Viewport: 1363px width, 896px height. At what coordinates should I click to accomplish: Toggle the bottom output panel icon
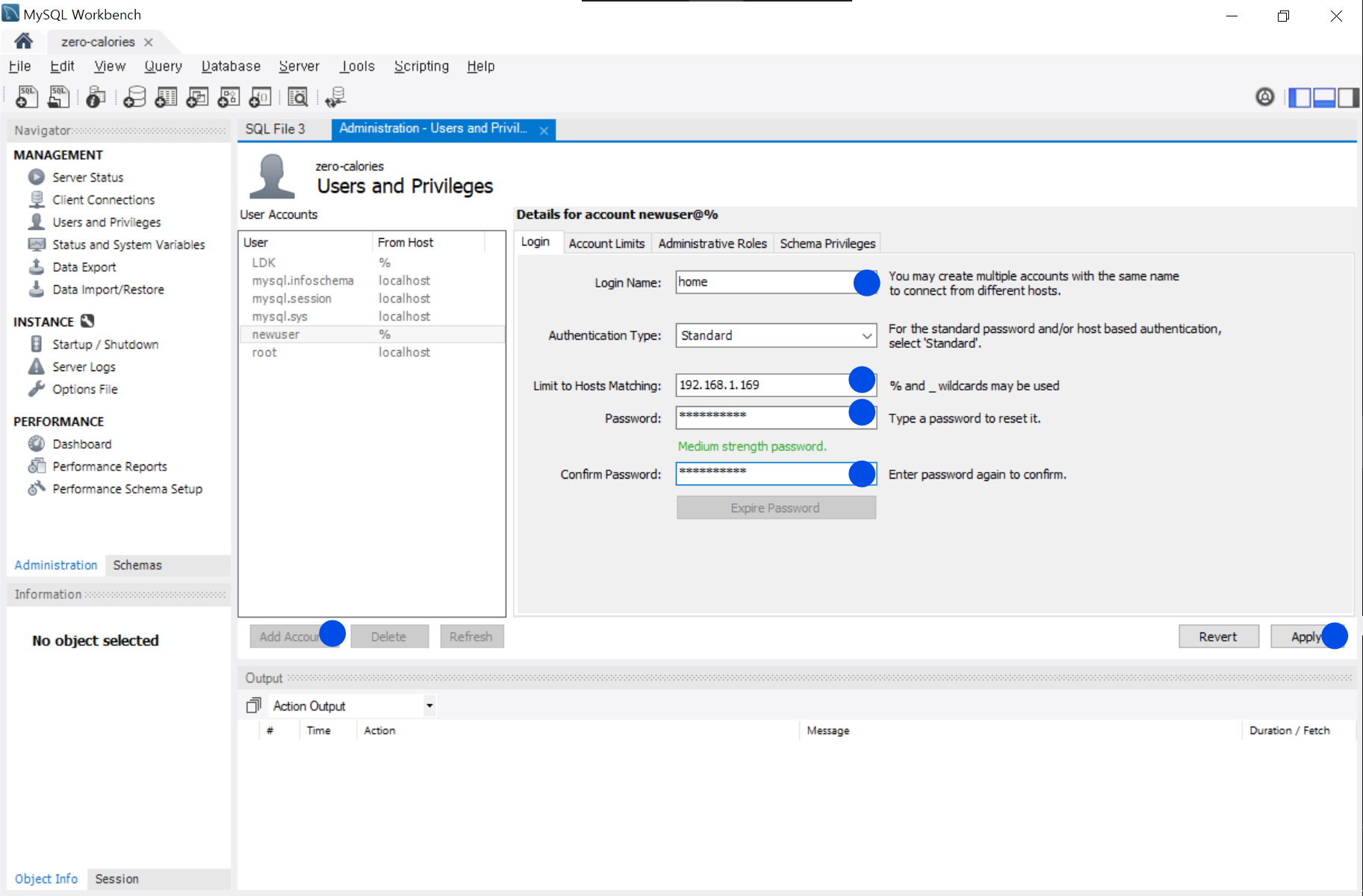tap(1324, 97)
